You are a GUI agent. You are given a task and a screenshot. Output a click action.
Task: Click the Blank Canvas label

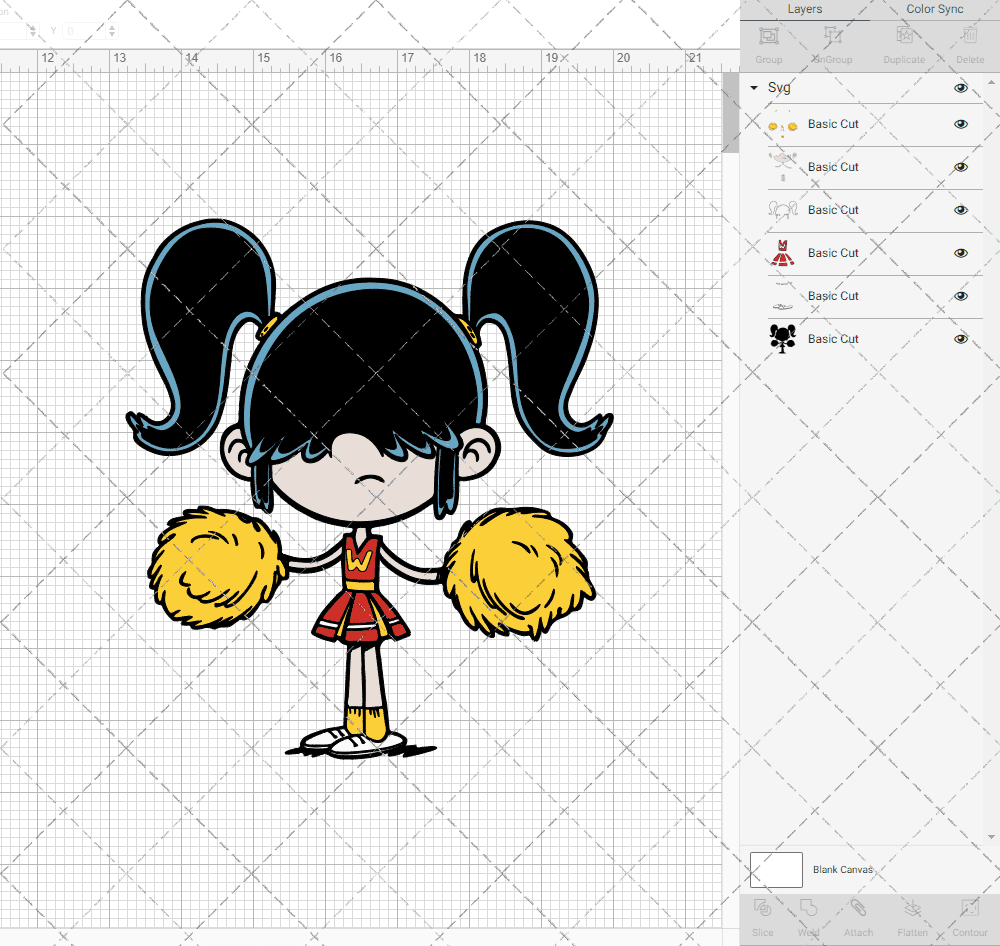pos(842,869)
